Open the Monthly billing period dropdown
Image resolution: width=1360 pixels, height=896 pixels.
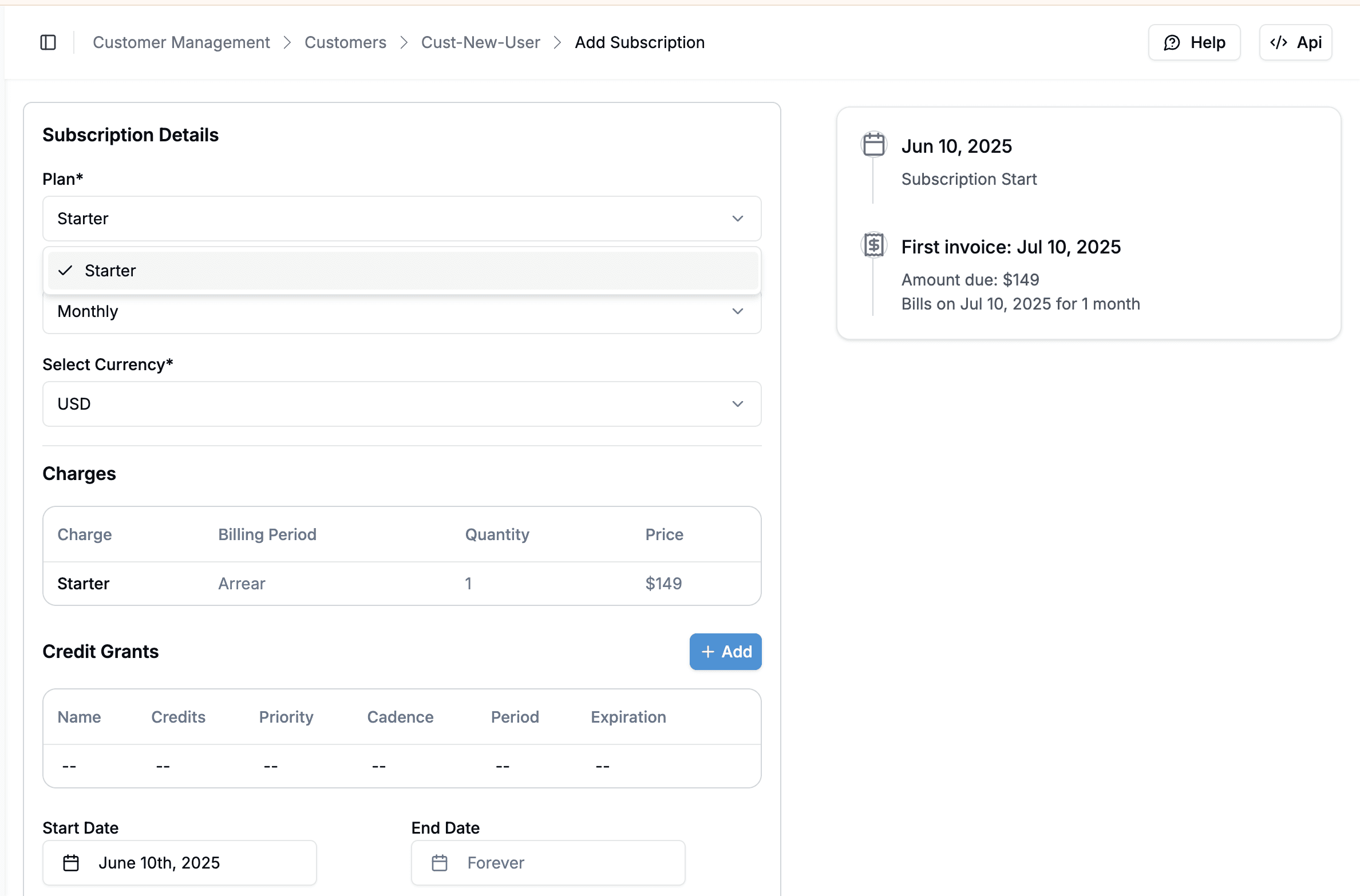click(x=402, y=312)
